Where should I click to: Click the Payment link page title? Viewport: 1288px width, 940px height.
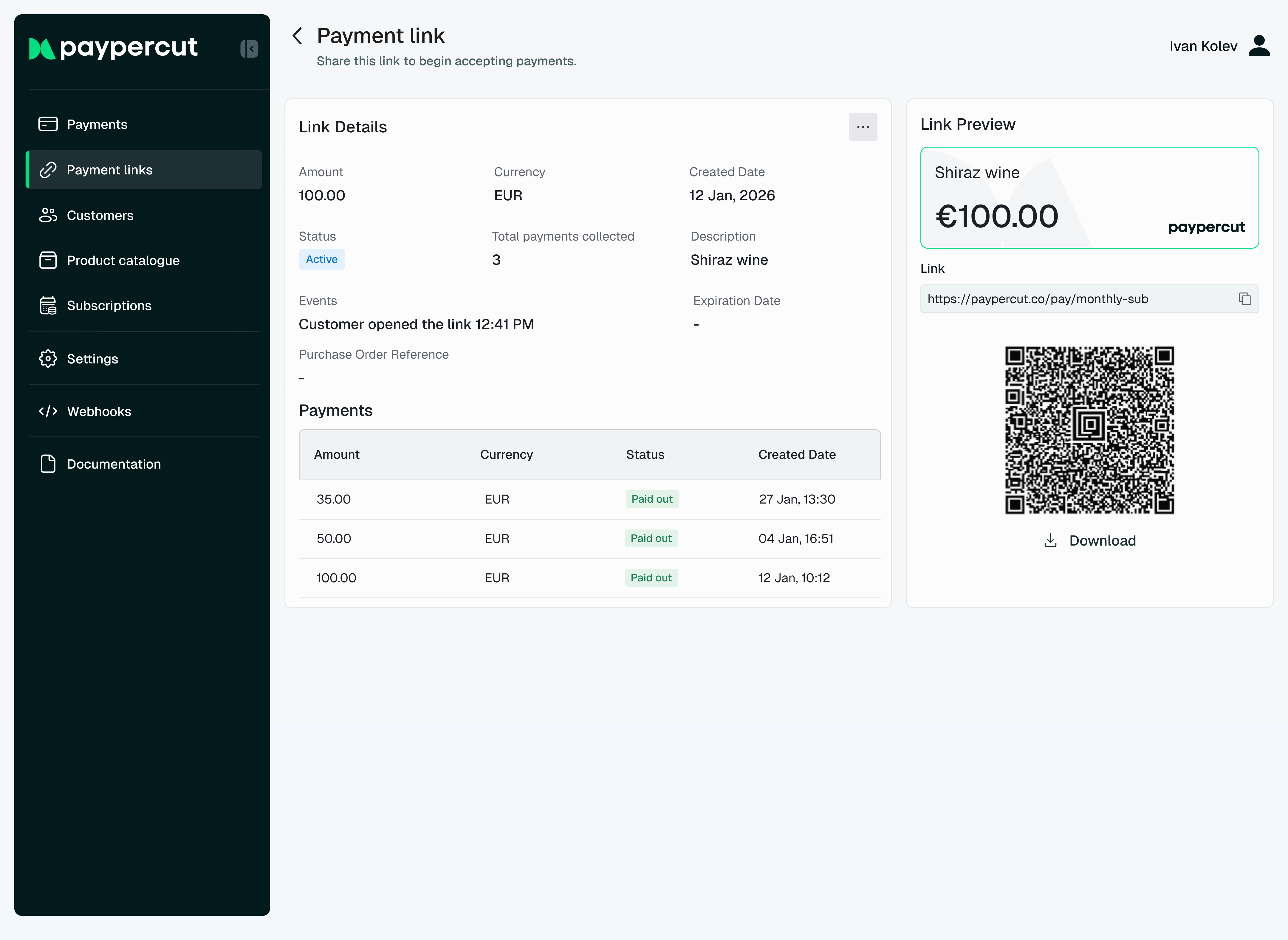381,36
